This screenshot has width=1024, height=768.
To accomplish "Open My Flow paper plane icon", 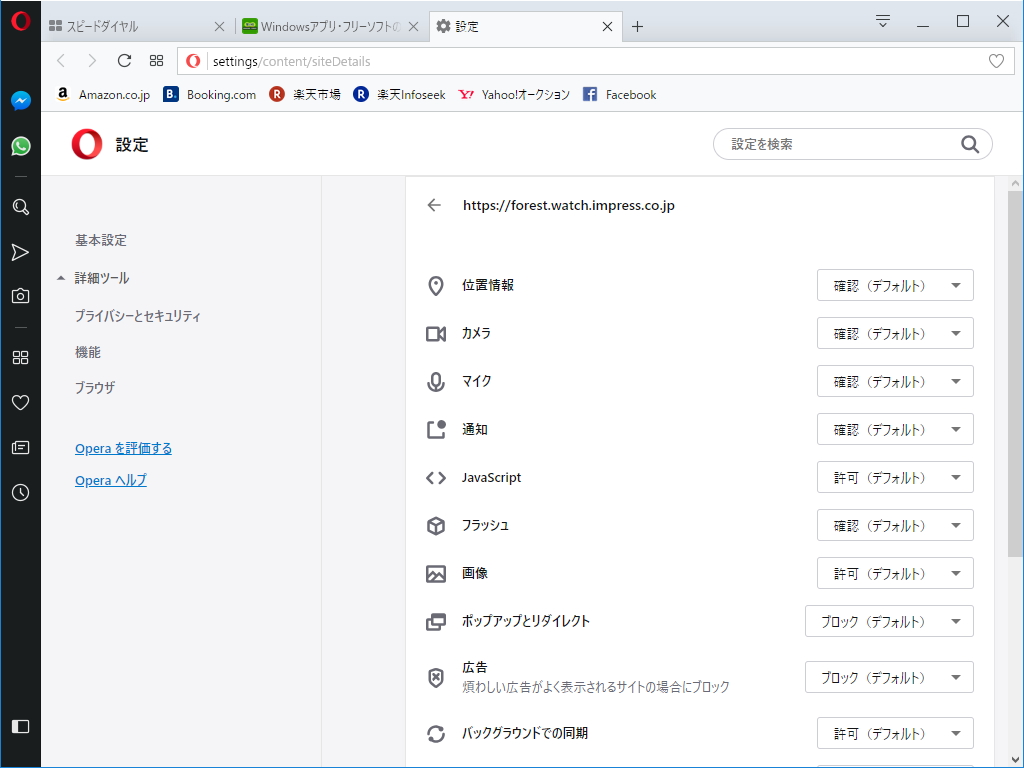I will pos(20,253).
